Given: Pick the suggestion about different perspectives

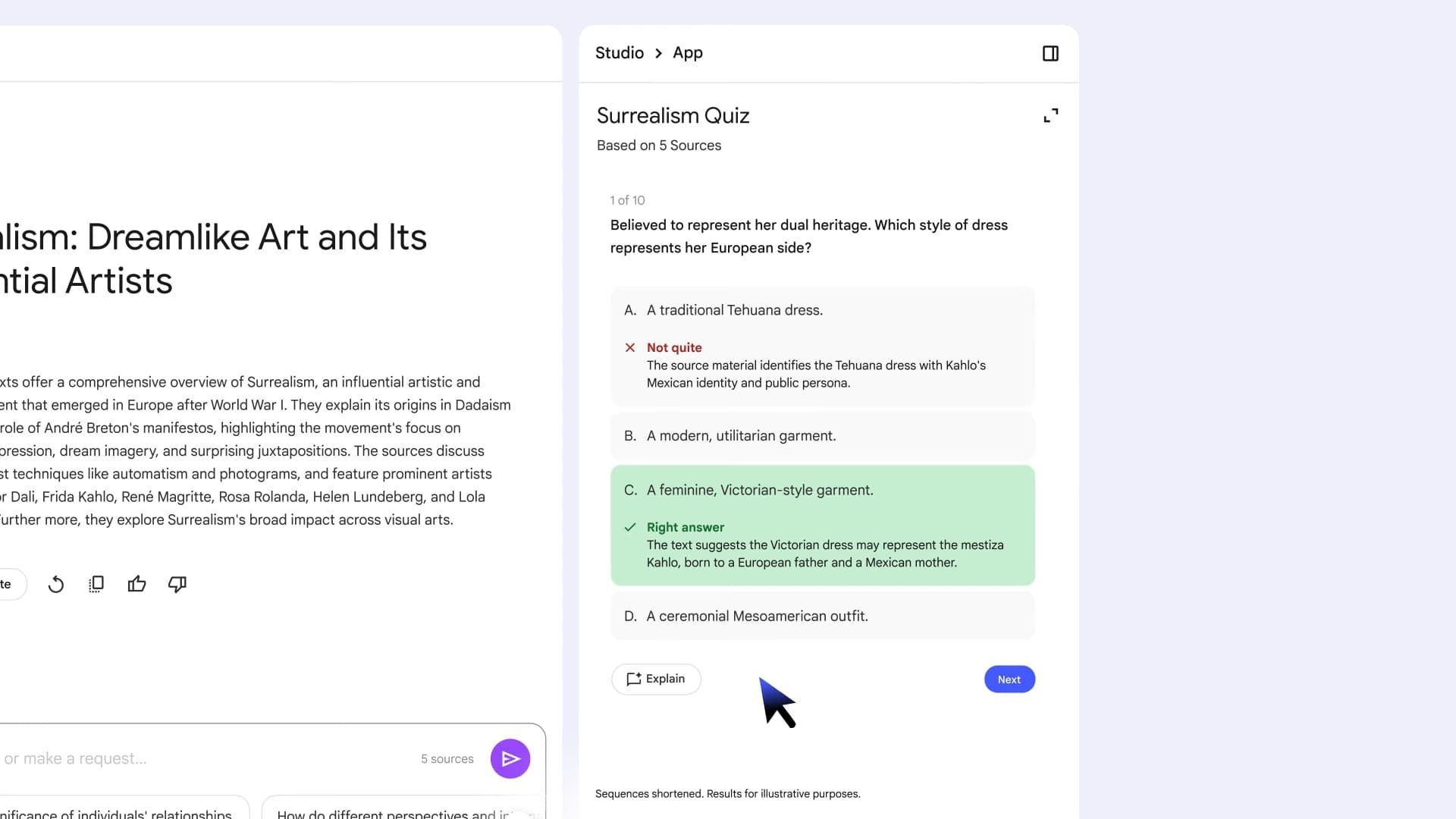Looking at the screenshot, I should pos(402,809).
